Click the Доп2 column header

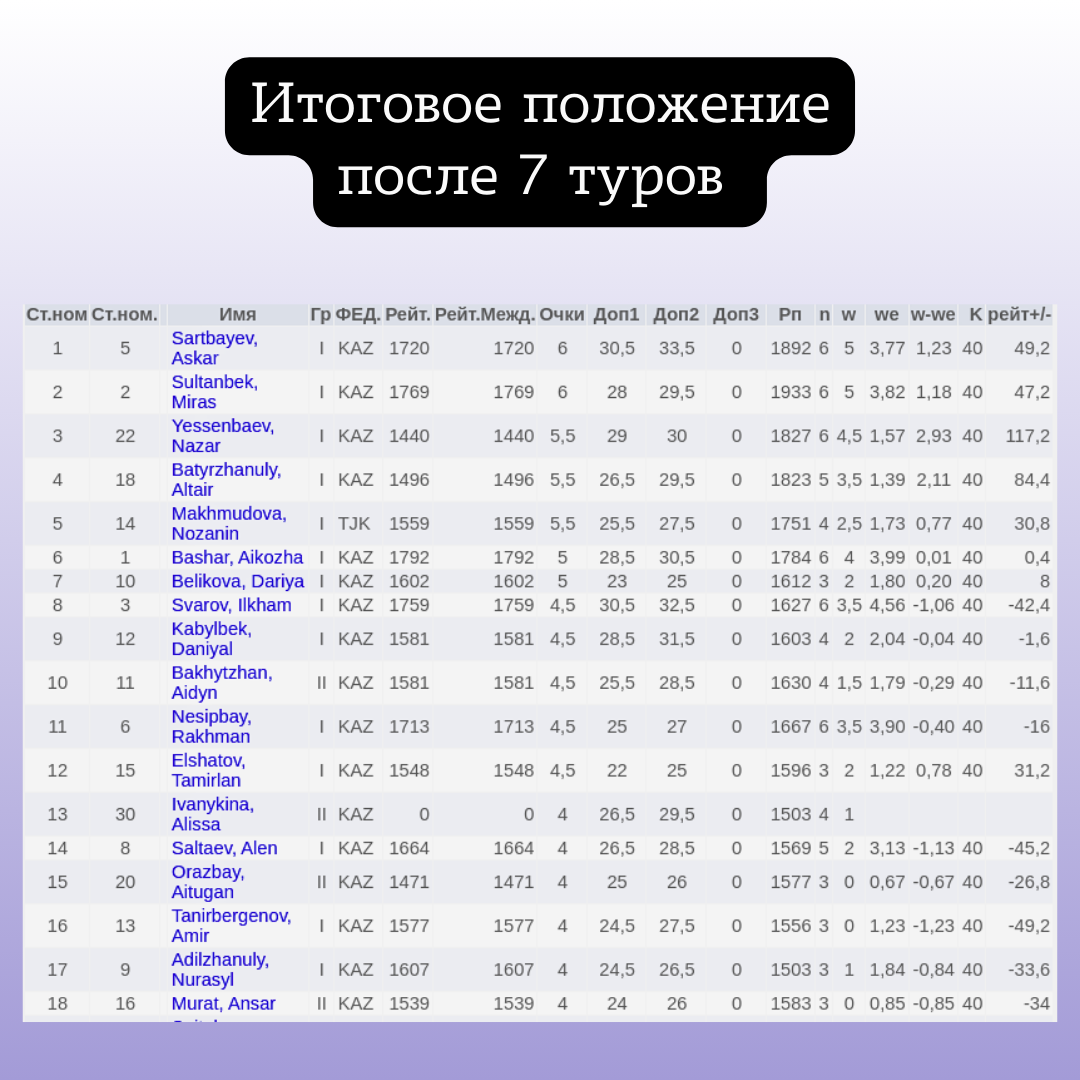coord(676,315)
